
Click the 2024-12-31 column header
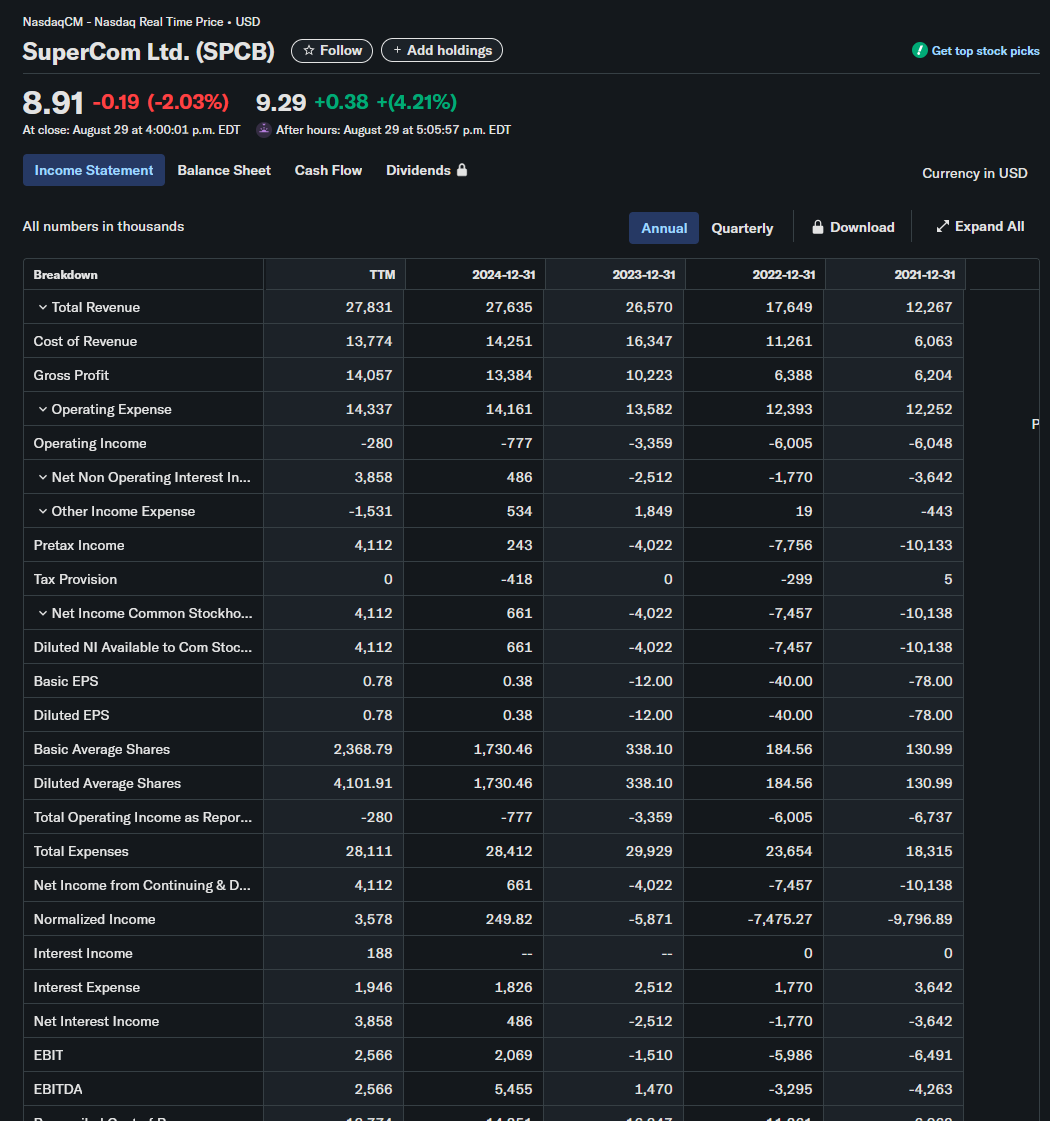[x=503, y=275]
